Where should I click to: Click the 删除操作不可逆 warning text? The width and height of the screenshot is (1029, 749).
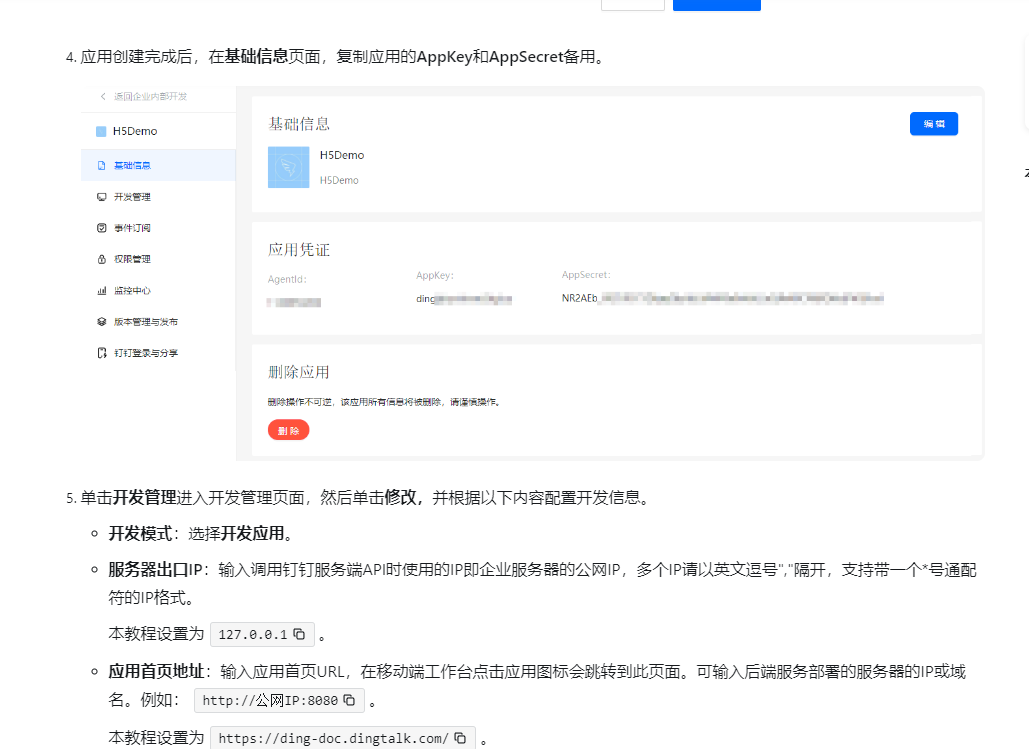[x=385, y=402]
